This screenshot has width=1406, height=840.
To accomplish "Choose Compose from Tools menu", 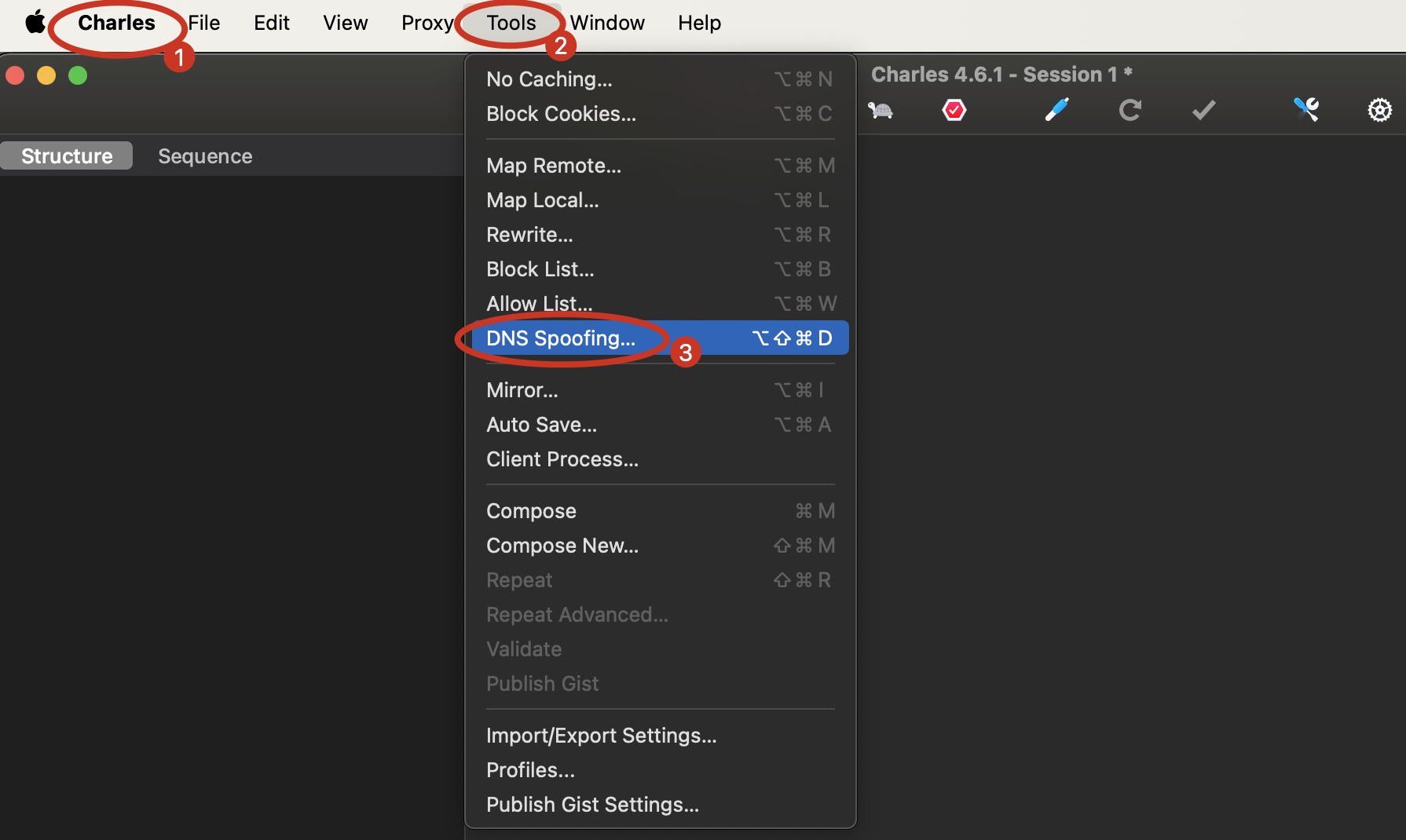I will (x=660, y=511).
